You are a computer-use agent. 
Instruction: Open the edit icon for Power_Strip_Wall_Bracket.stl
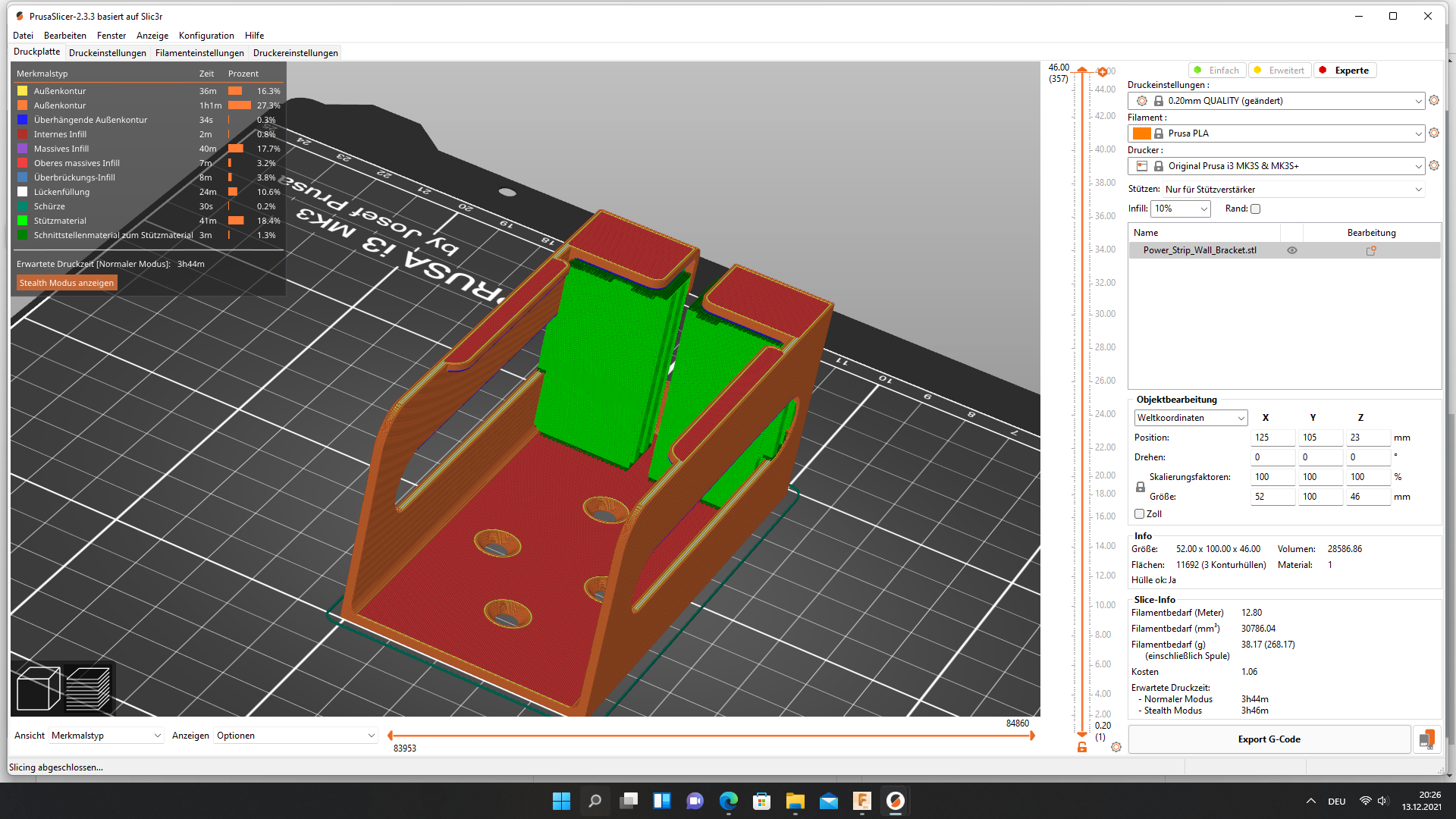tap(1371, 250)
